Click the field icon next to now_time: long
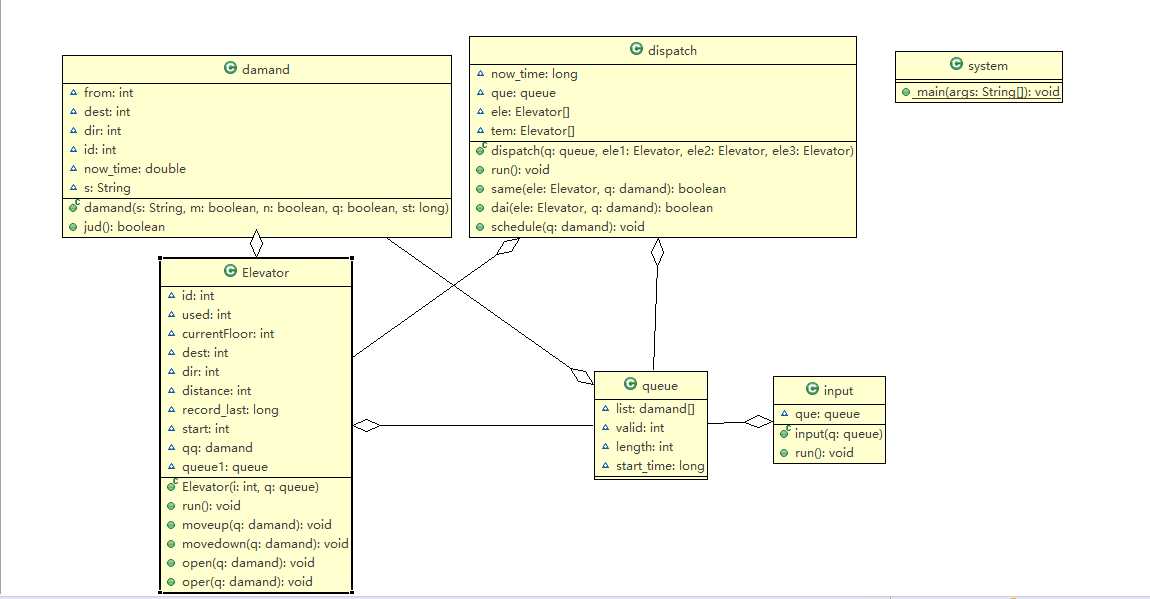 click(480, 73)
